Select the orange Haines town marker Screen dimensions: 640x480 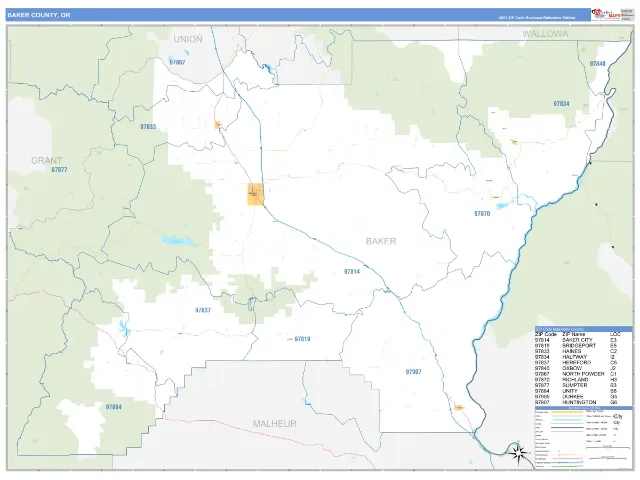218,124
